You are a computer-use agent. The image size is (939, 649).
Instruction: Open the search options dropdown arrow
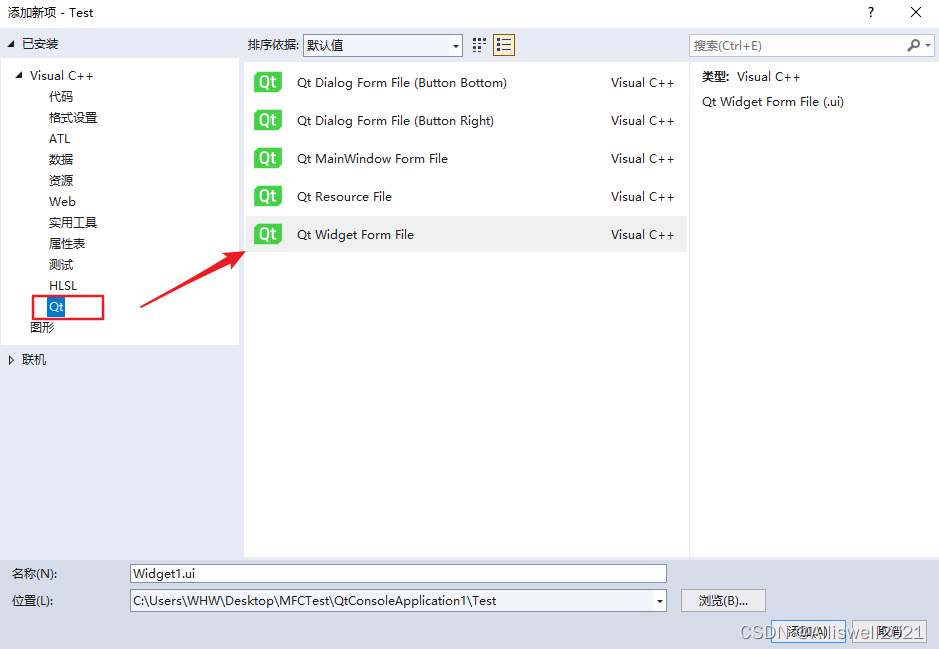[x=928, y=46]
